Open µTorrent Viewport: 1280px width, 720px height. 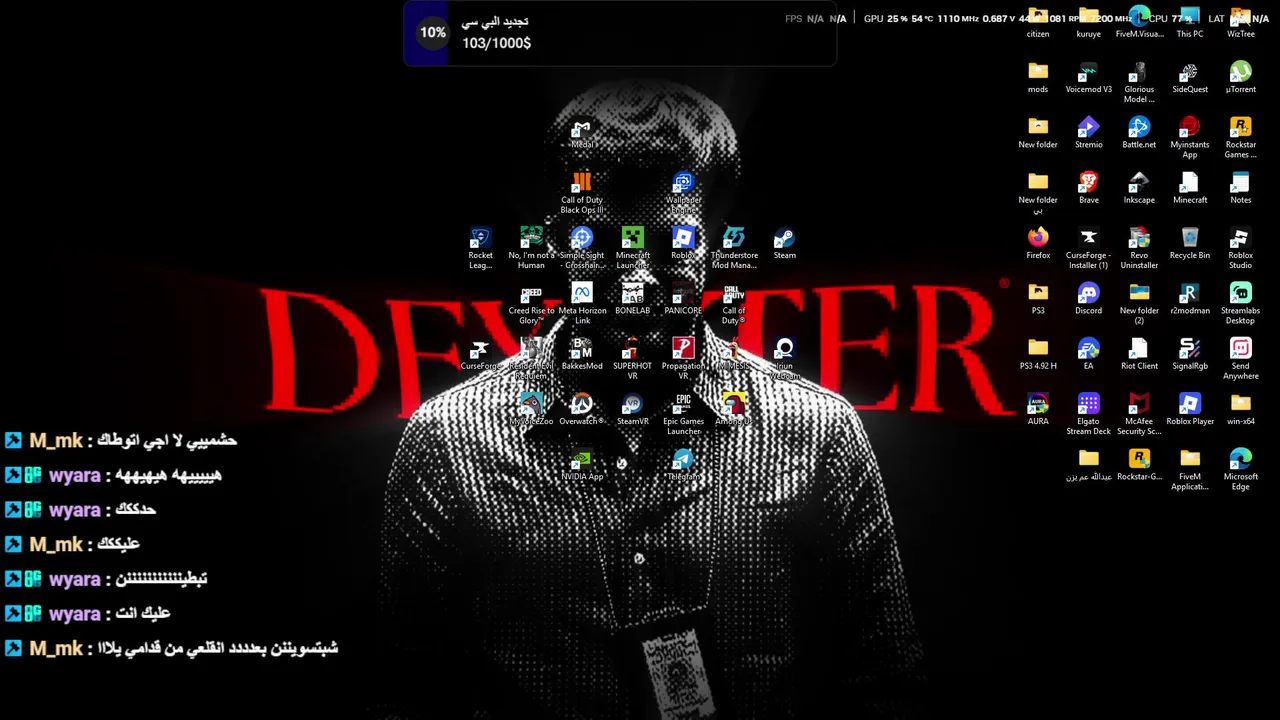pos(1241,78)
